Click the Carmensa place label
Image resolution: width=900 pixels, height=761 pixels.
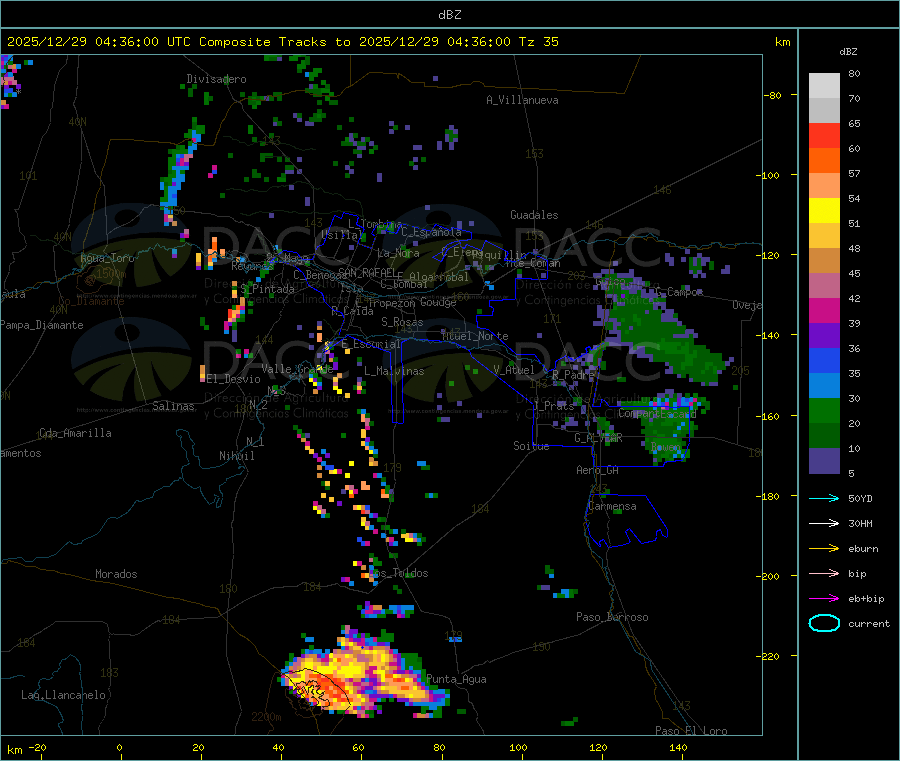point(612,506)
